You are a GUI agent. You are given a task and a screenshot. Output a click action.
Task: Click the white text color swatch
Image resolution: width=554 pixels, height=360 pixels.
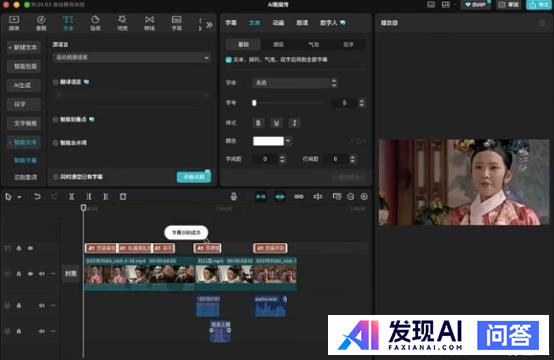[268, 141]
